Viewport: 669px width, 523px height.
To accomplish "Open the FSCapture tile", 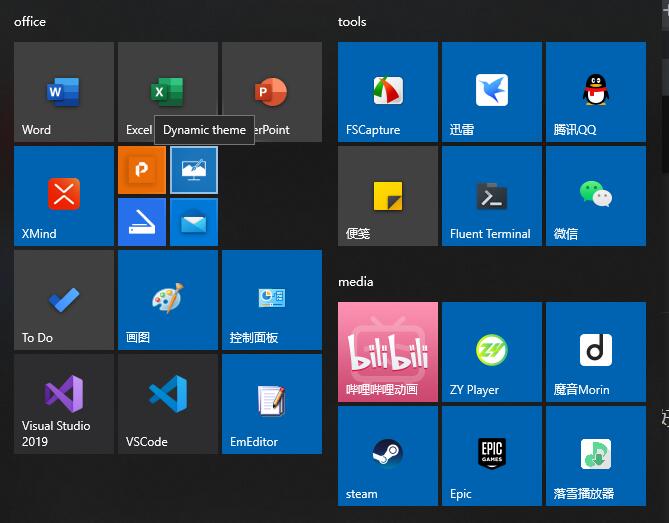I will tap(387, 92).
